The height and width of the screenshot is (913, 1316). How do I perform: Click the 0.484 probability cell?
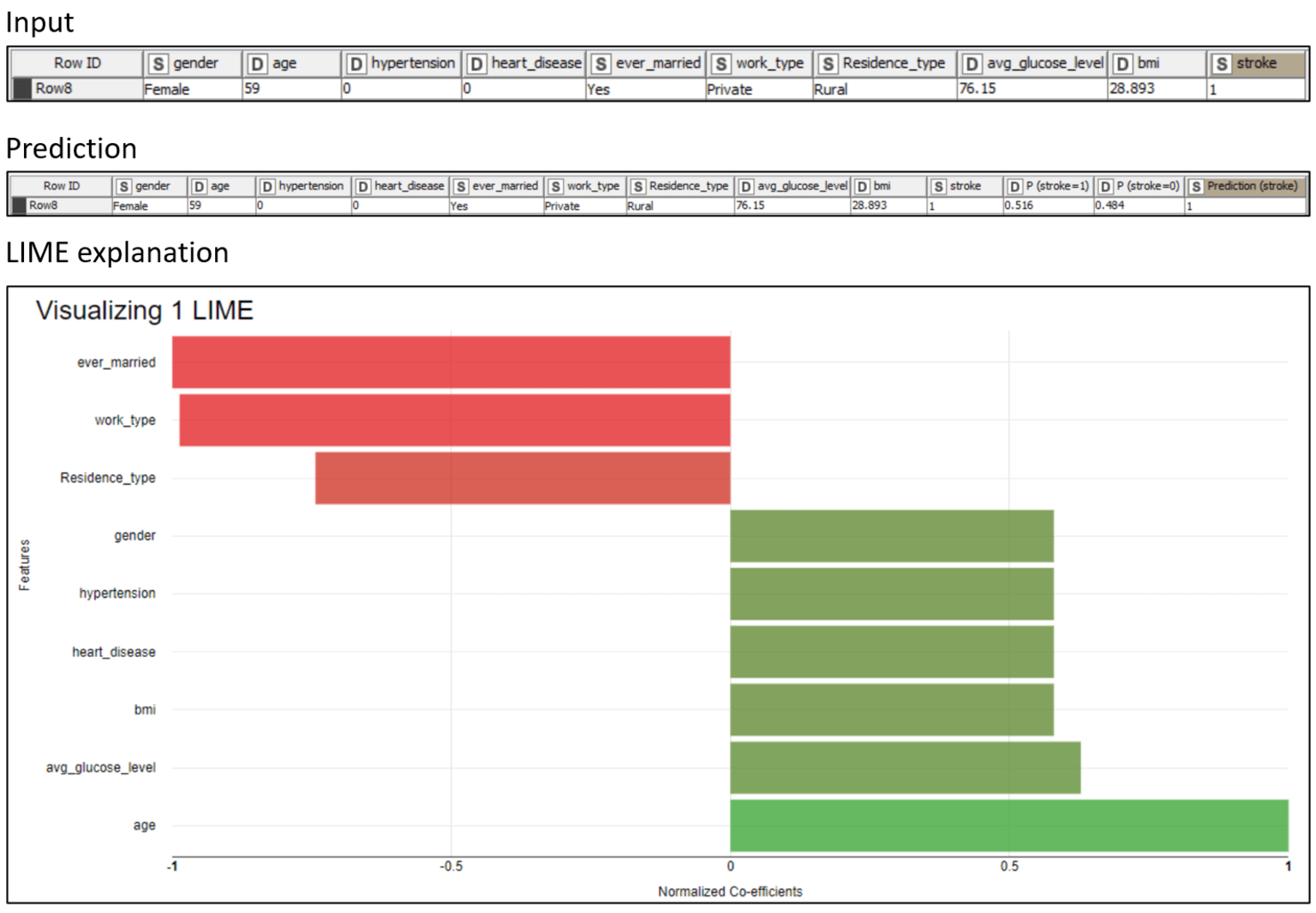click(1140, 206)
